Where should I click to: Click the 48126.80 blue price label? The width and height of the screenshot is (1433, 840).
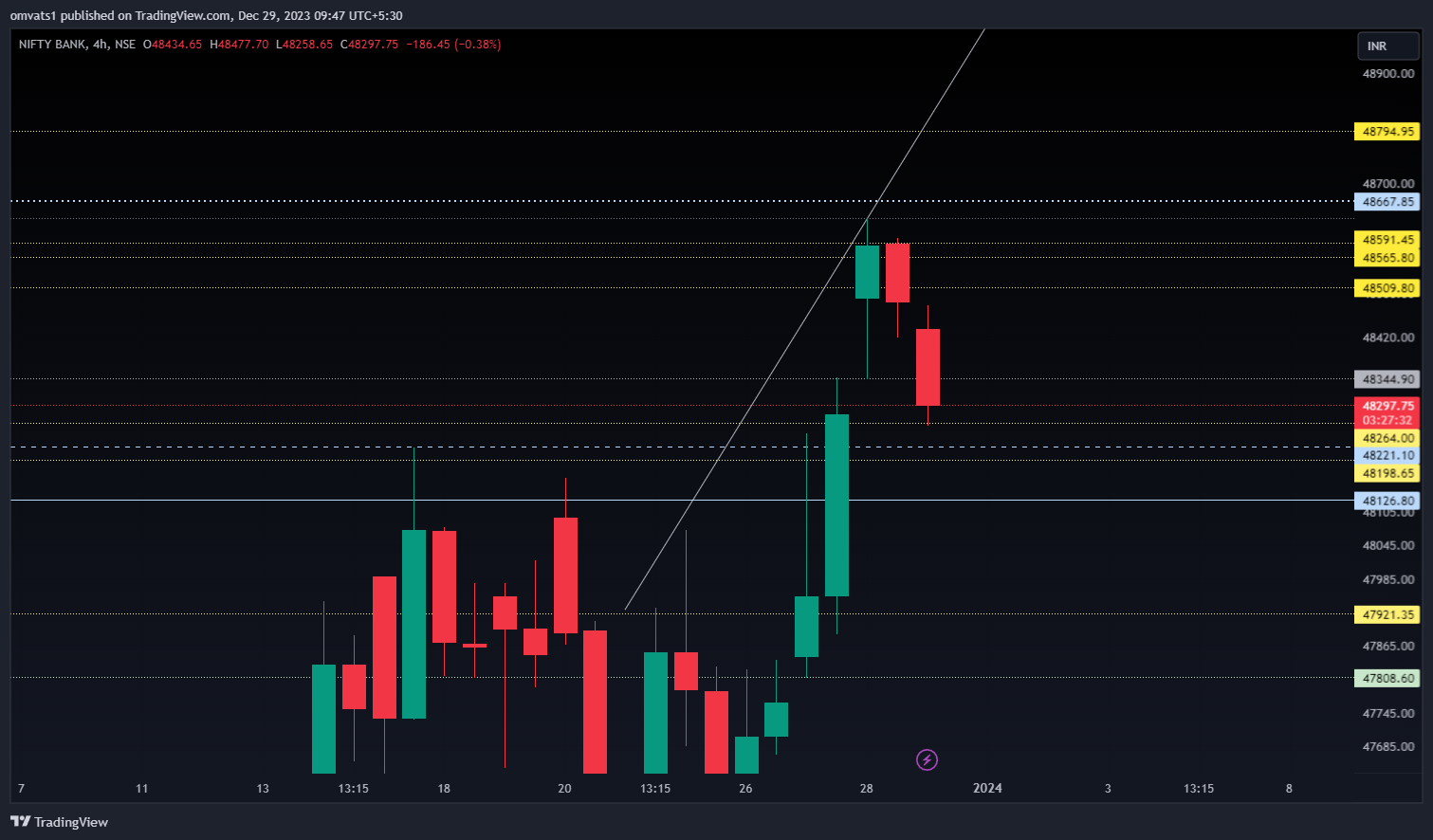[x=1387, y=501]
